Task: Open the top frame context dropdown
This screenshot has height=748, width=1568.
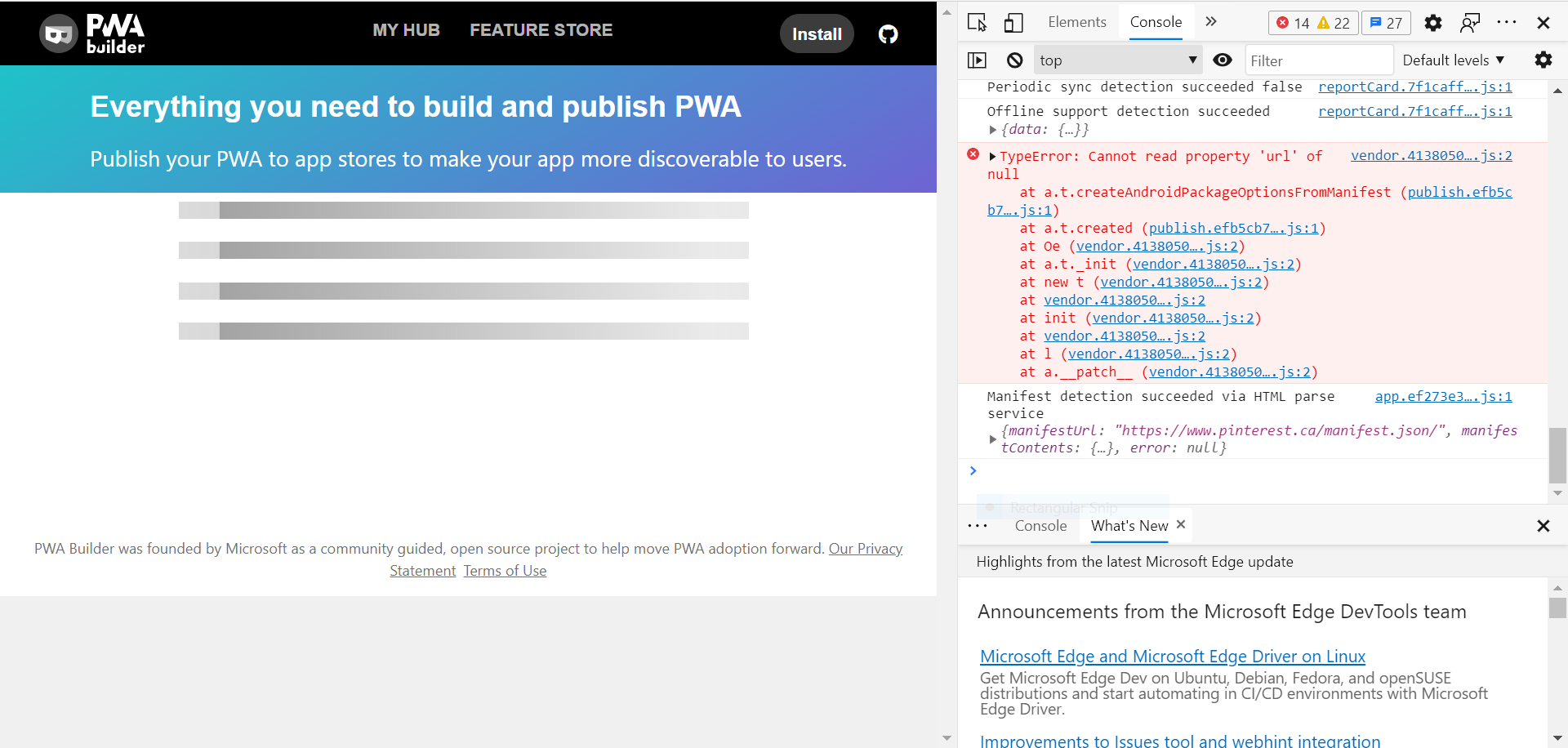Action: (1117, 60)
